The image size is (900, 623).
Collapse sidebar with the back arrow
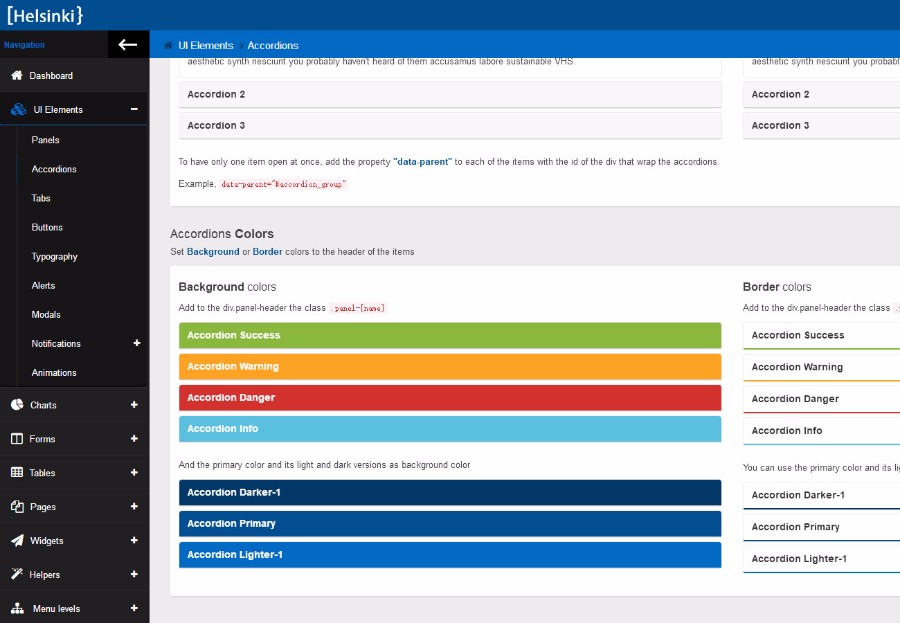pos(127,45)
